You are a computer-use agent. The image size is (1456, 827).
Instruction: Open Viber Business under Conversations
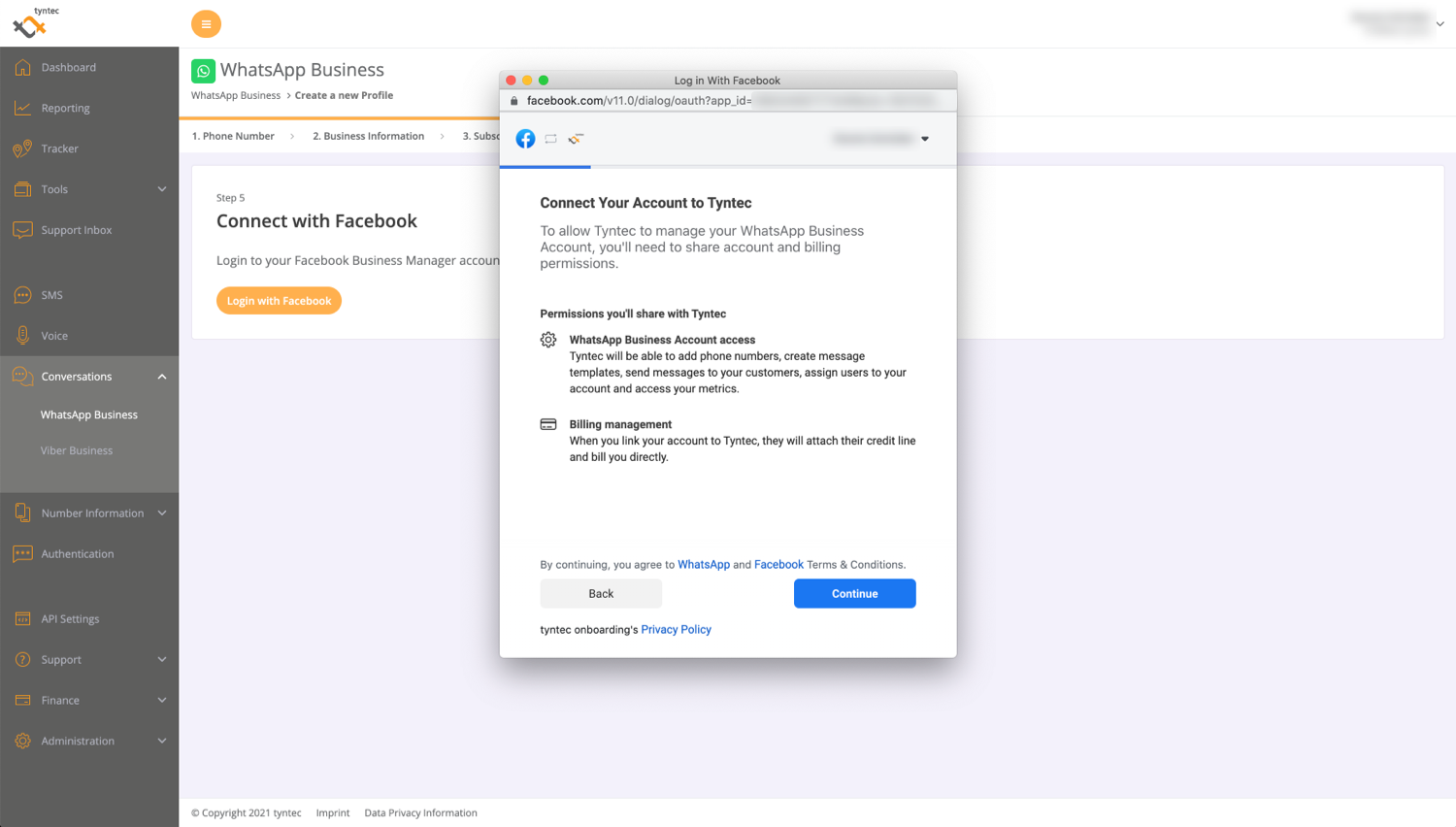(x=77, y=450)
